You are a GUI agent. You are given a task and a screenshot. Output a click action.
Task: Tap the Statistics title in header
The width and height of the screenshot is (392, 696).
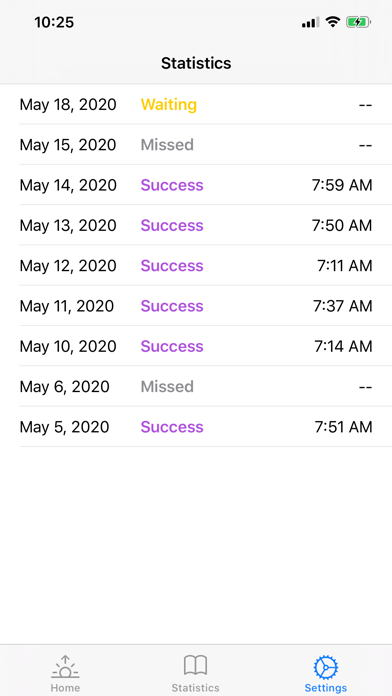pyautogui.click(x=196, y=63)
